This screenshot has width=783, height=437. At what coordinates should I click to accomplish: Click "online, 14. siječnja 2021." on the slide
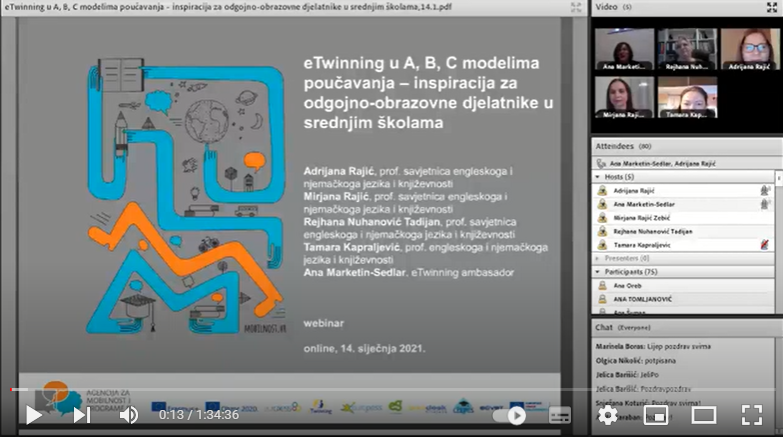pyautogui.click(x=365, y=349)
